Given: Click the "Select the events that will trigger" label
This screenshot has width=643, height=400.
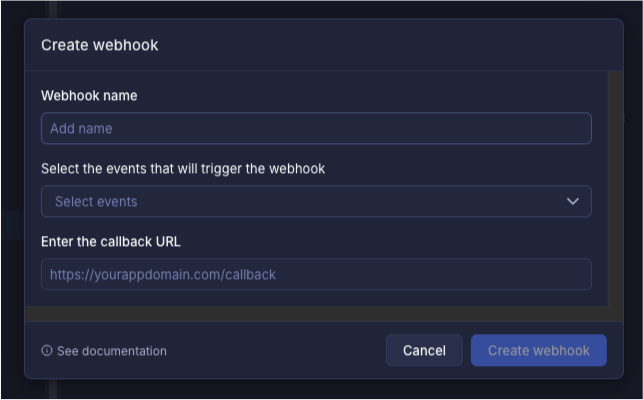Looking at the screenshot, I should point(183,169).
